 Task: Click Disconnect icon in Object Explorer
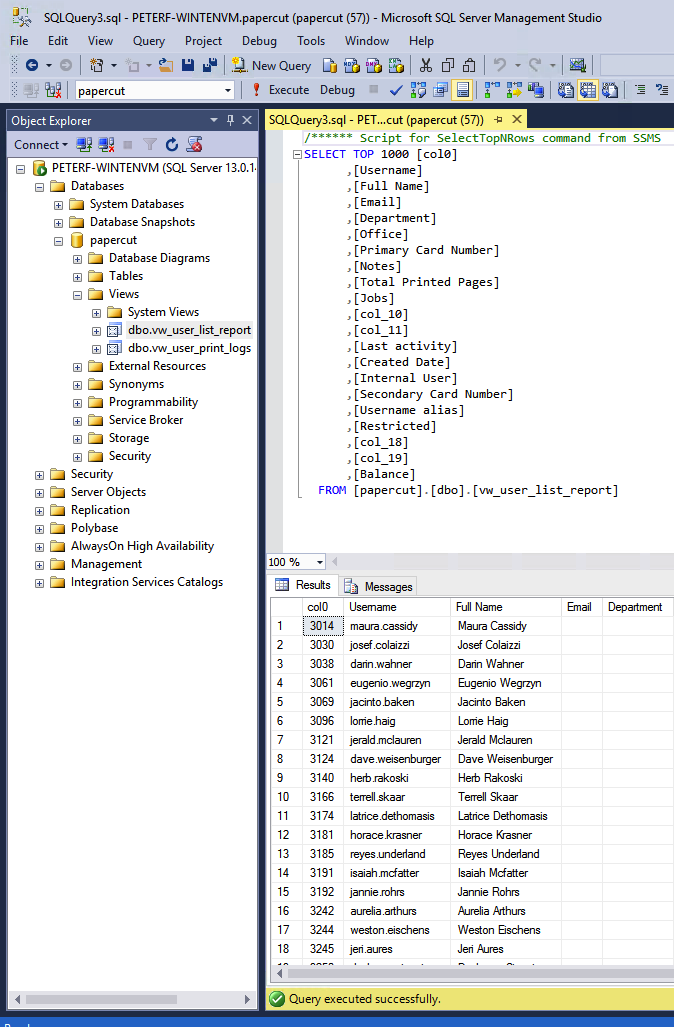106,145
